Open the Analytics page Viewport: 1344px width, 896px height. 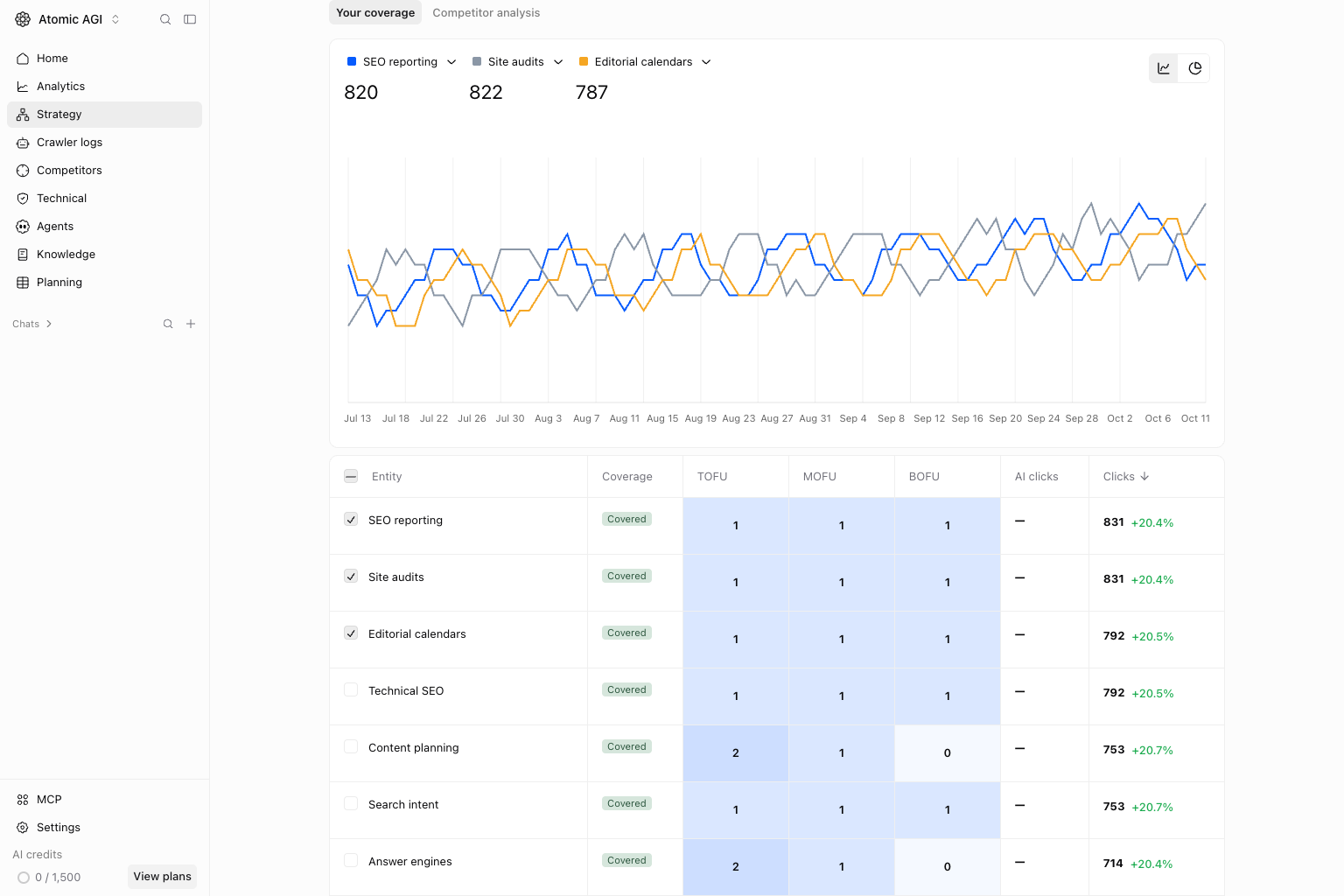point(104,87)
